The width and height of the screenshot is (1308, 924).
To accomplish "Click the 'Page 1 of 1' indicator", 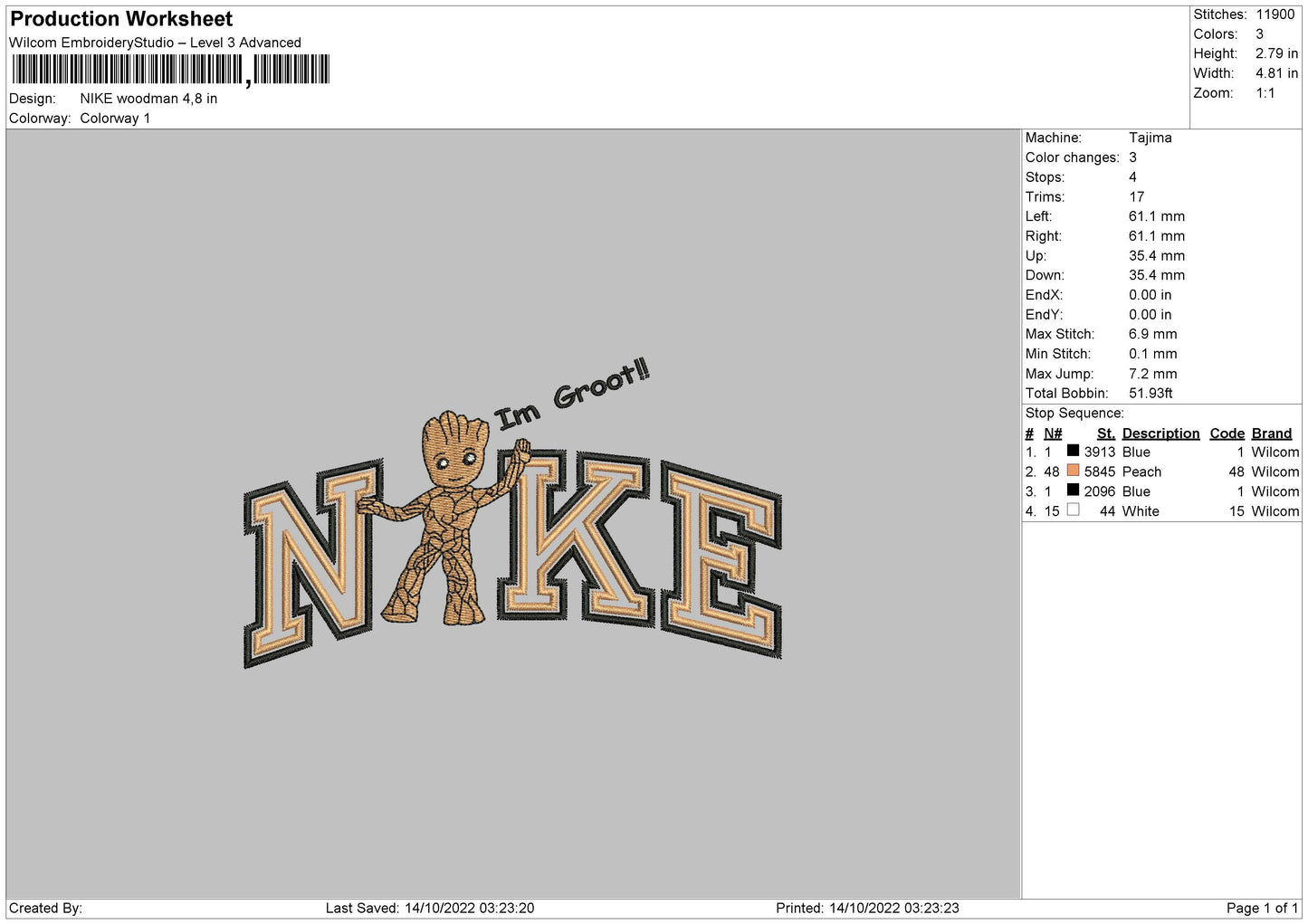I will pos(1262,909).
